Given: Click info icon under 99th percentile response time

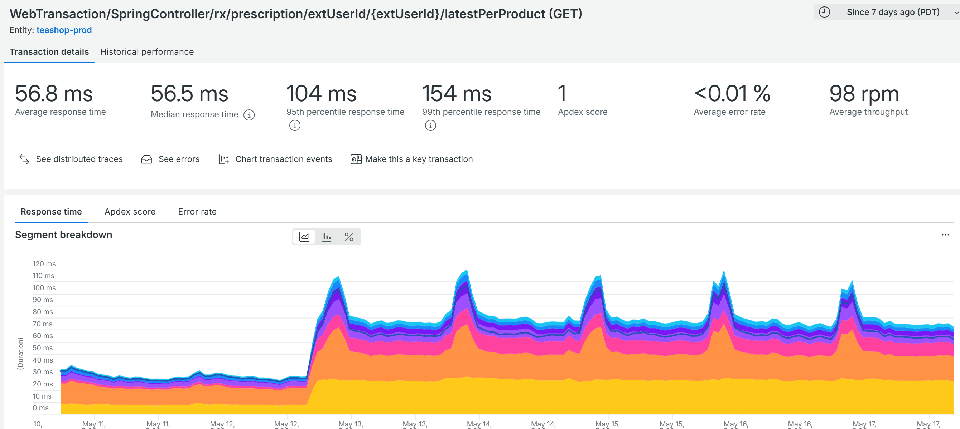Looking at the screenshot, I should pos(430,125).
